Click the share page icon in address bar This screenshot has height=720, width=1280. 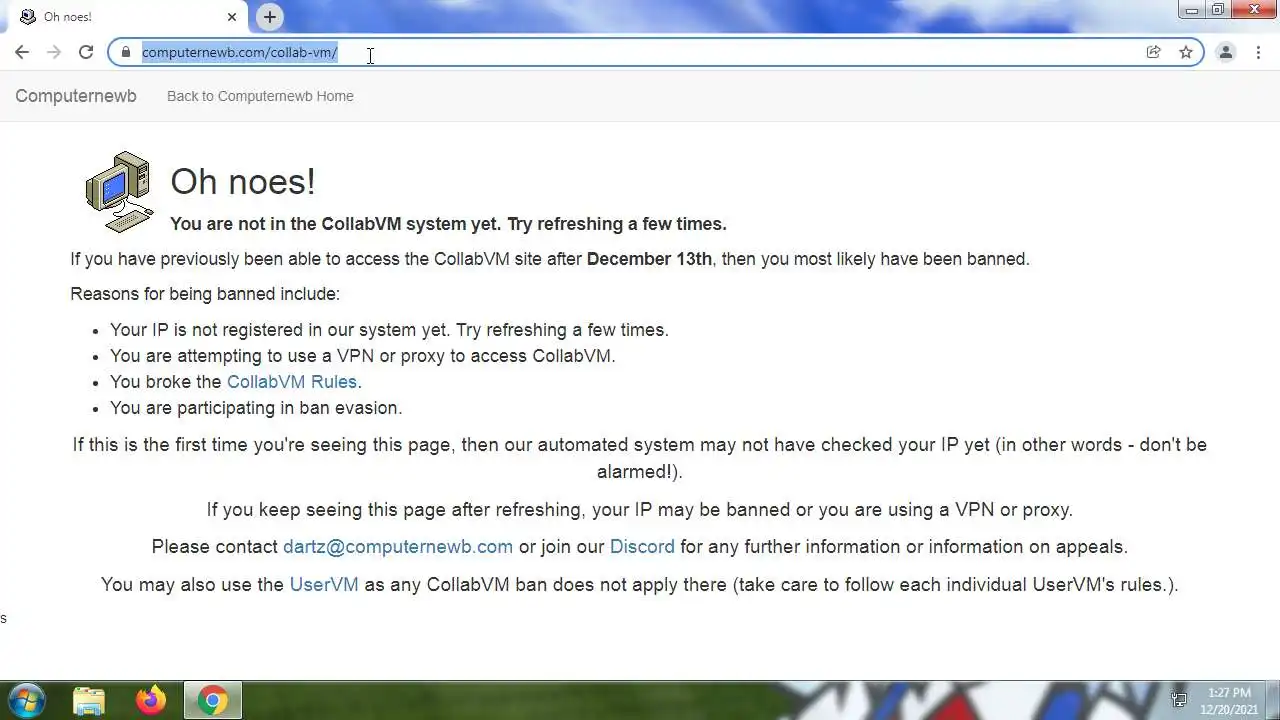pos(1153,52)
